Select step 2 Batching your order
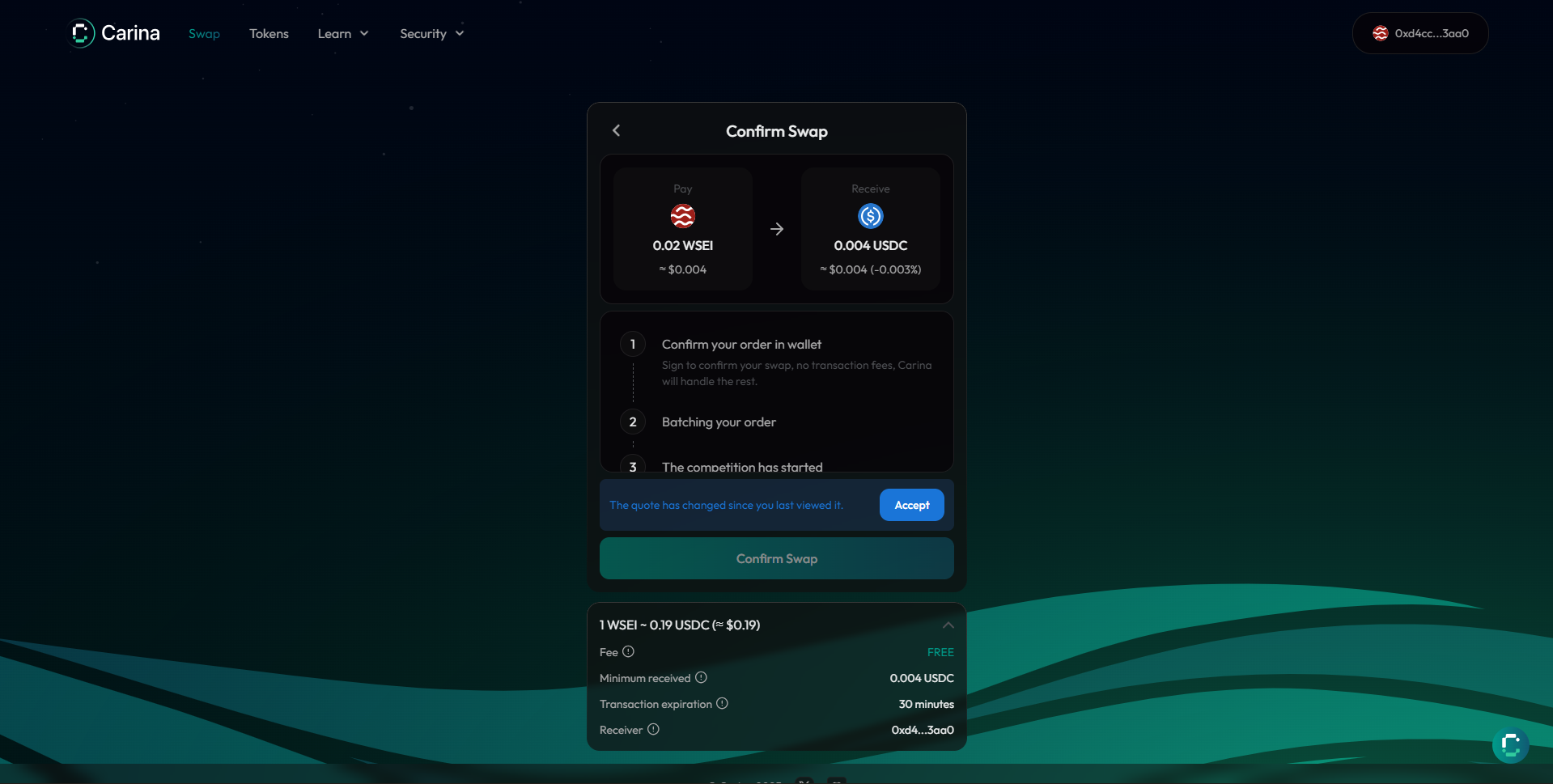This screenshot has width=1553, height=784. coord(719,422)
